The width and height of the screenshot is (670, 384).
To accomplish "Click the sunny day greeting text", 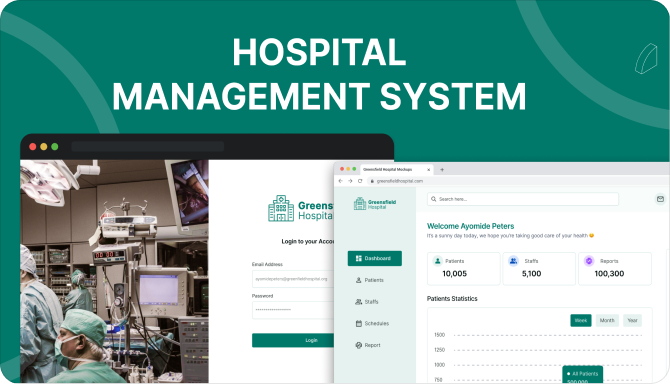I will (510, 236).
